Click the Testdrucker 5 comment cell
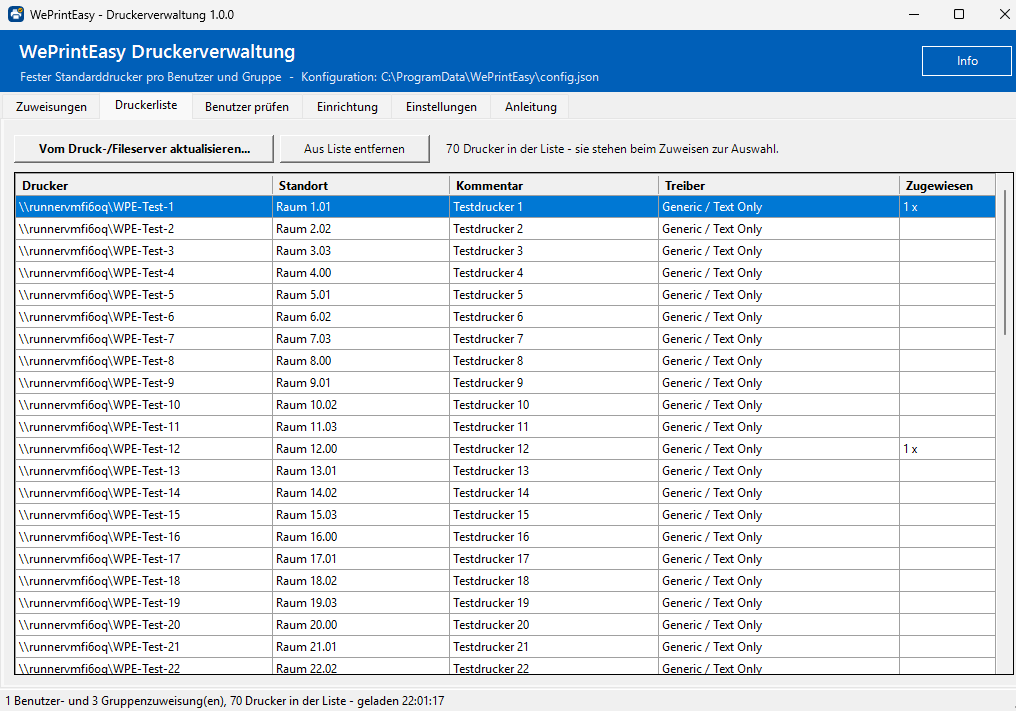 tap(554, 295)
